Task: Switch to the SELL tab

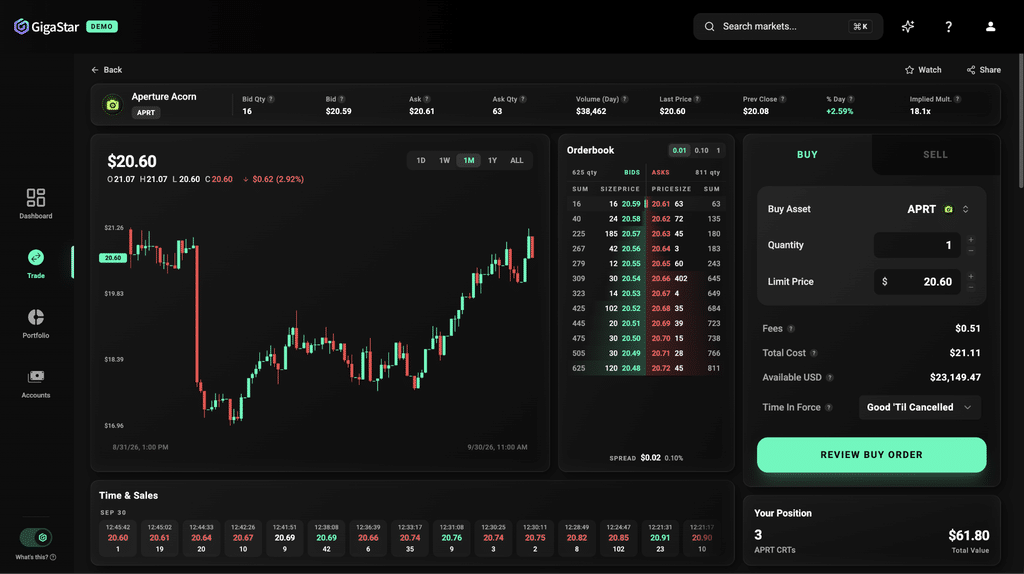Action: click(935, 155)
